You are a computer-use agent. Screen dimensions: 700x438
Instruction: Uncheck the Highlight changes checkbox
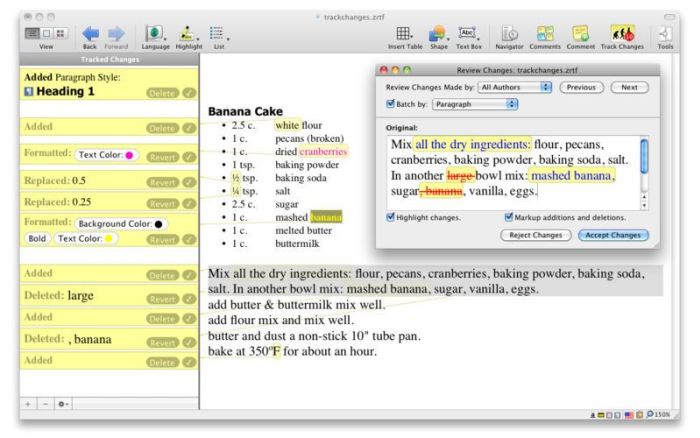click(390, 216)
